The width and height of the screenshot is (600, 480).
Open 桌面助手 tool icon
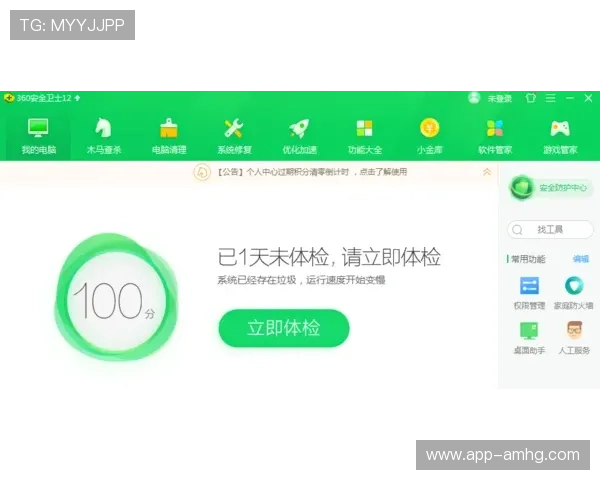pyautogui.click(x=529, y=330)
